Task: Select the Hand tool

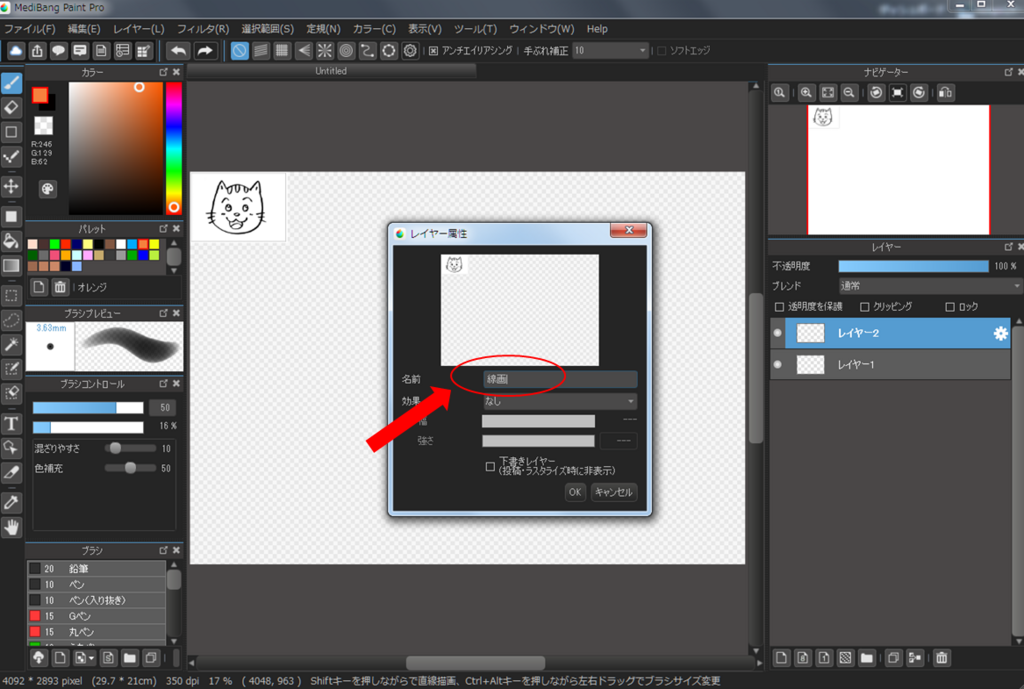Action: coord(11,527)
